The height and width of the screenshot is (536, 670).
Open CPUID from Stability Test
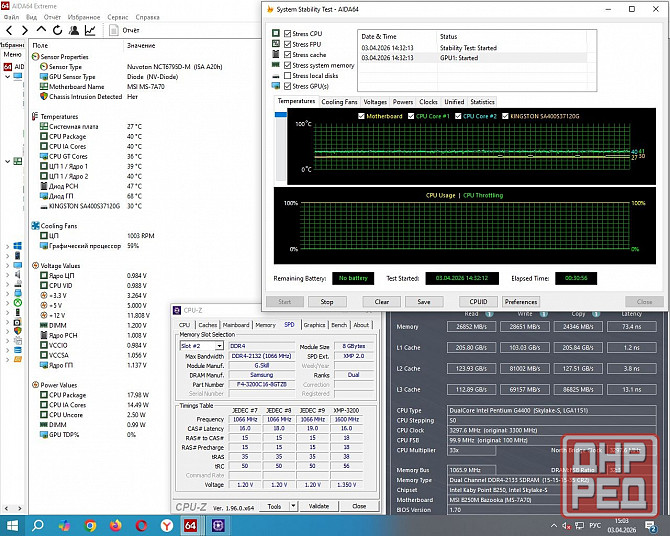click(478, 302)
